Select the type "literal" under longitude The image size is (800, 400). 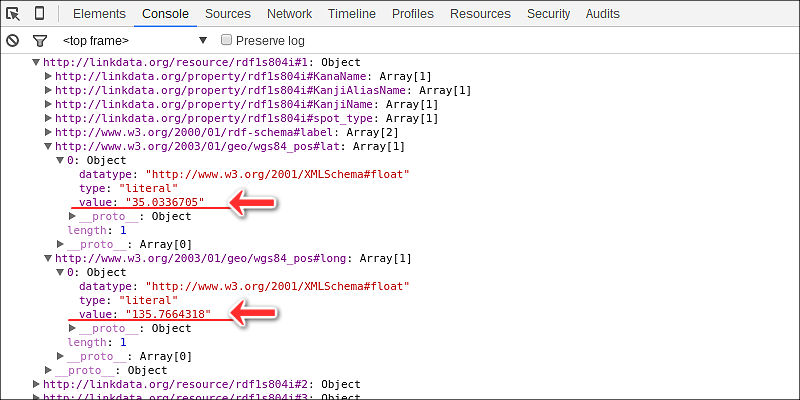[x=148, y=300]
